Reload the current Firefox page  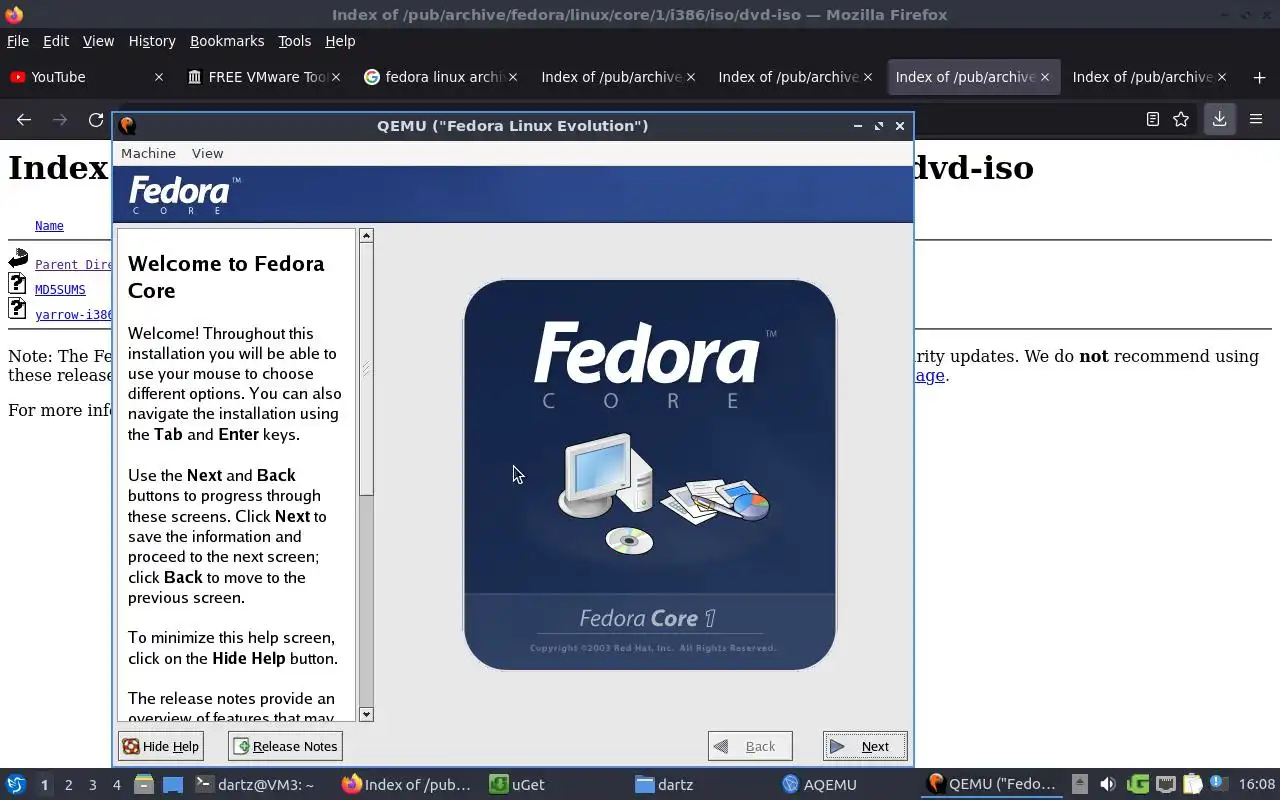(96, 120)
